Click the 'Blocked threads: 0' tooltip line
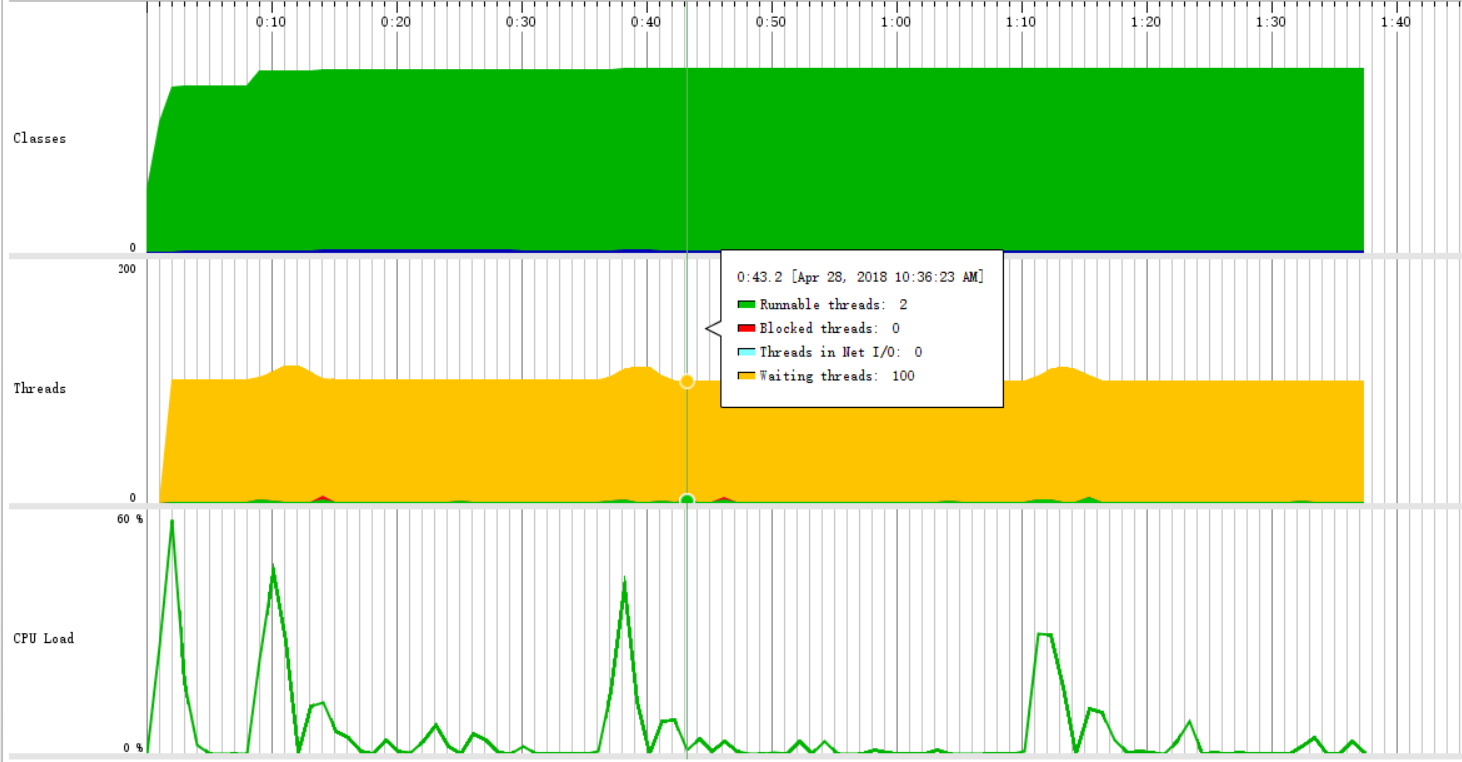Viewport: 1462px width, 762px height. coord(829,329)
